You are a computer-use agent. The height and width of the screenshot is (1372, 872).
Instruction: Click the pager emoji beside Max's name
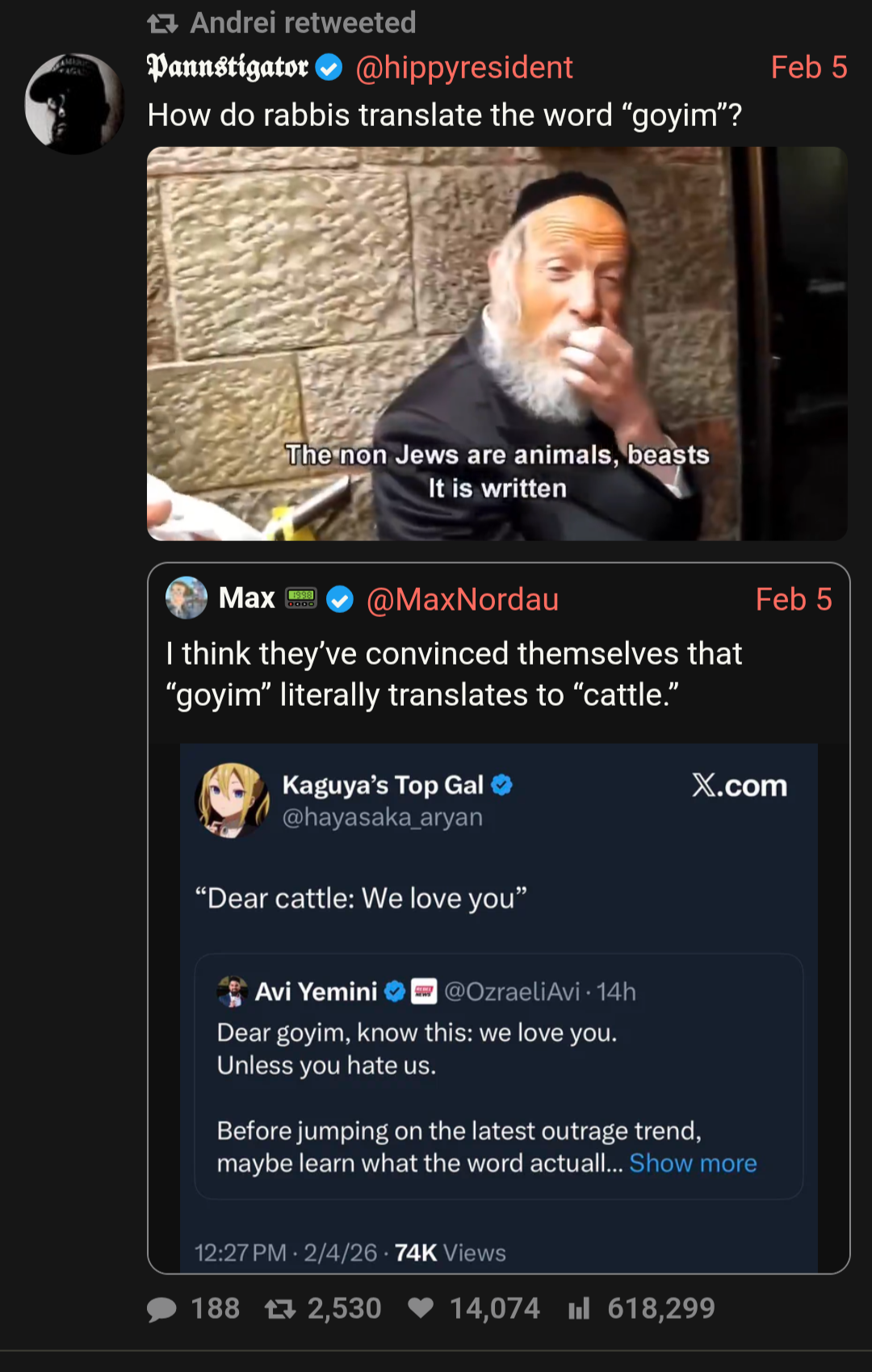coord(301,598)
